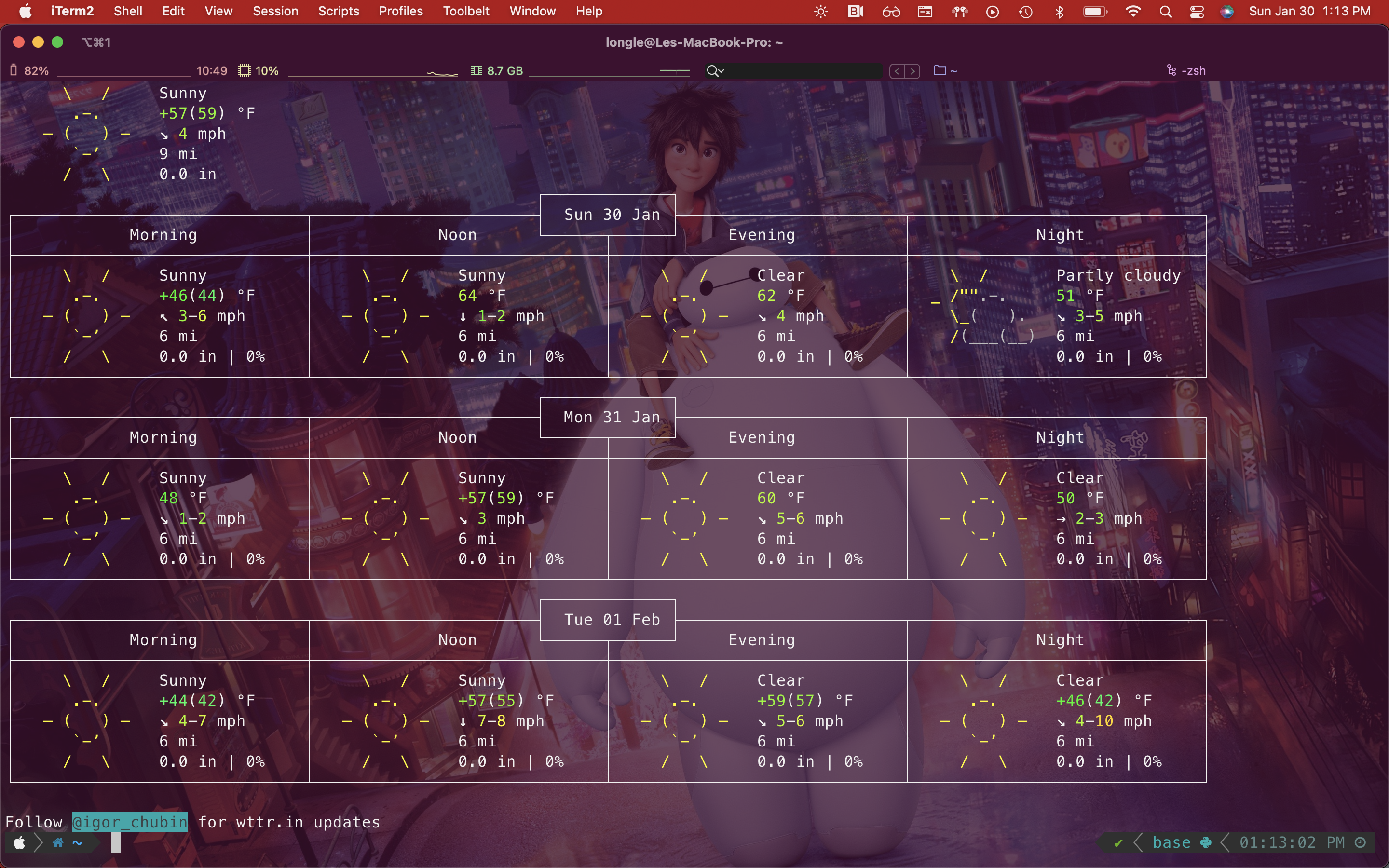Open the Bluetooth status menu

[x=1060, y=12]
